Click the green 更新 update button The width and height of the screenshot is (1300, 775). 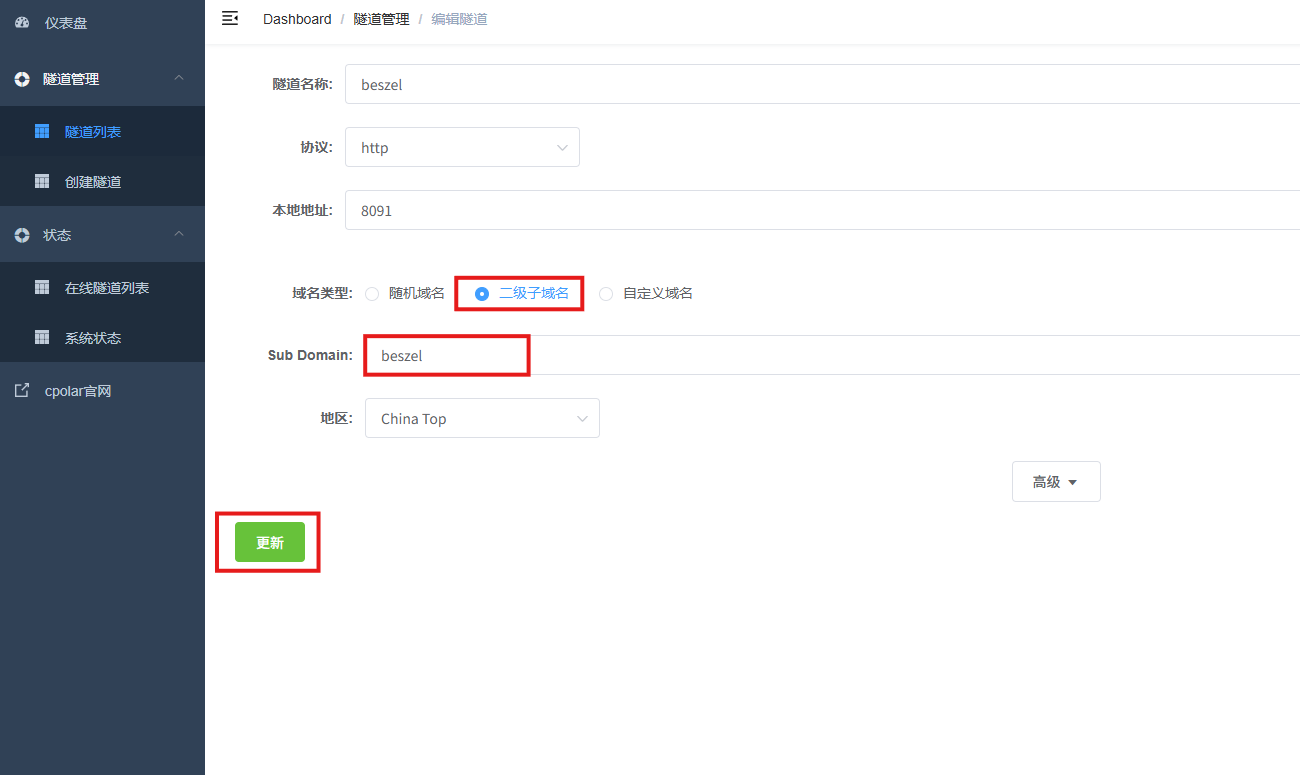click(269, 542)
